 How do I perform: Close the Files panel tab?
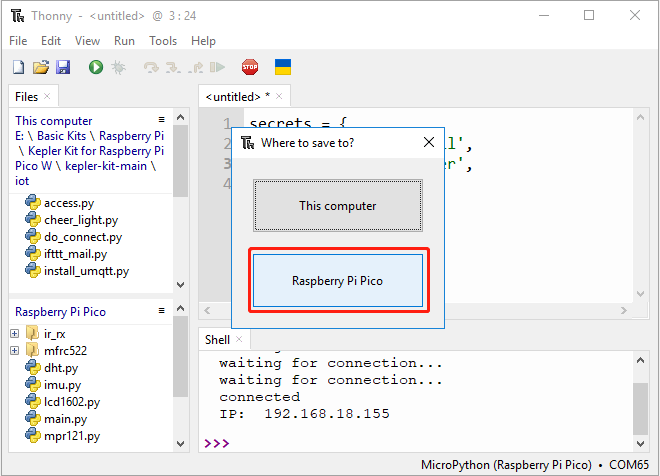47,96
